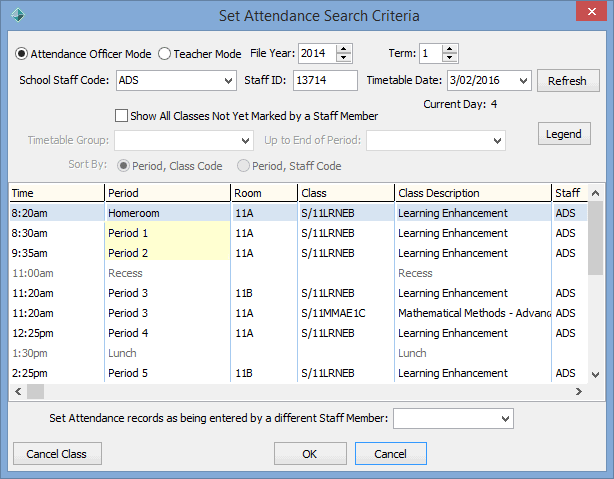
Task: Click the File Year input field
Action: [x=317, y=53]
